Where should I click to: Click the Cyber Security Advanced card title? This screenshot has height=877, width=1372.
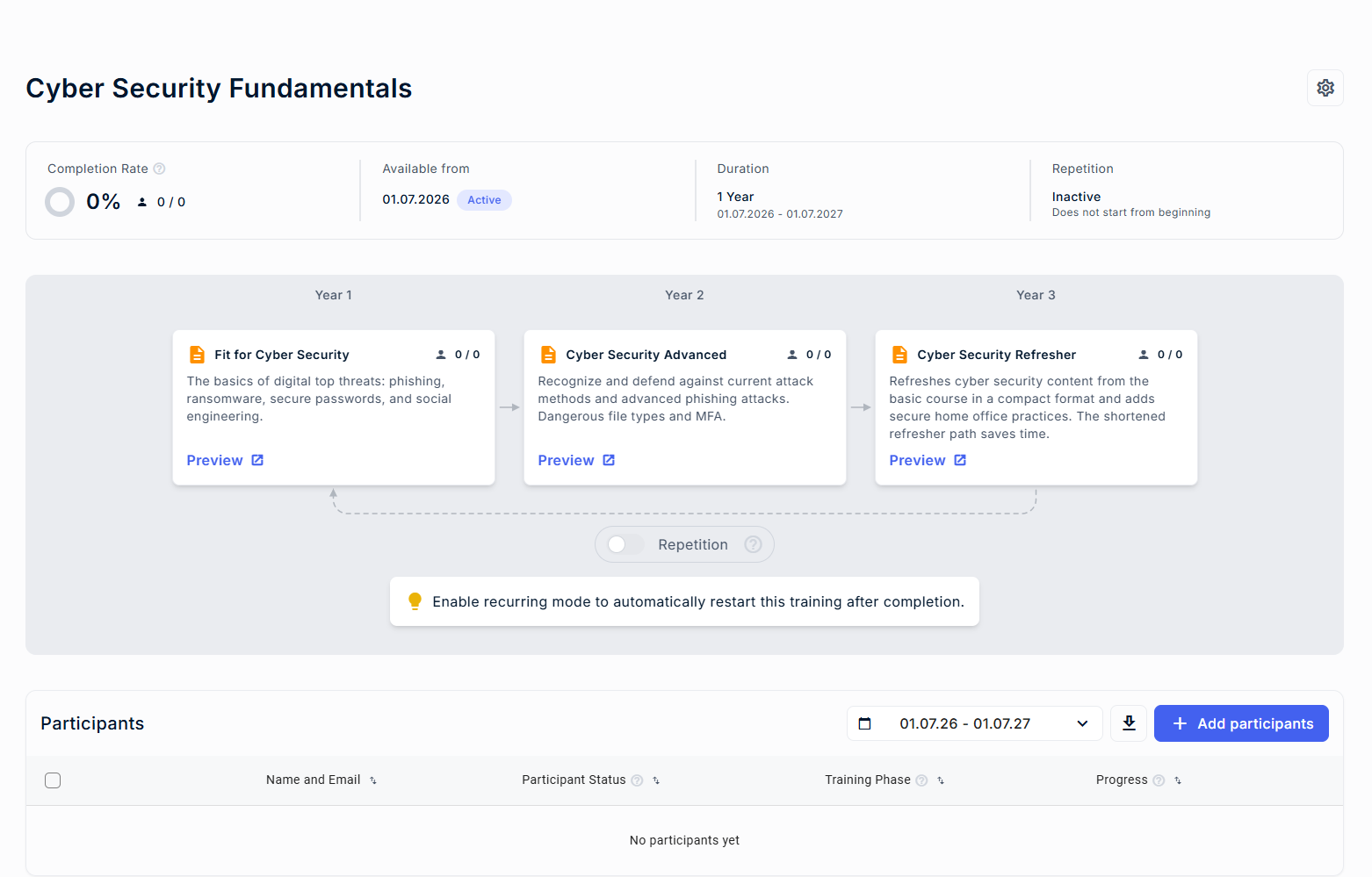(x=646, y=355)
